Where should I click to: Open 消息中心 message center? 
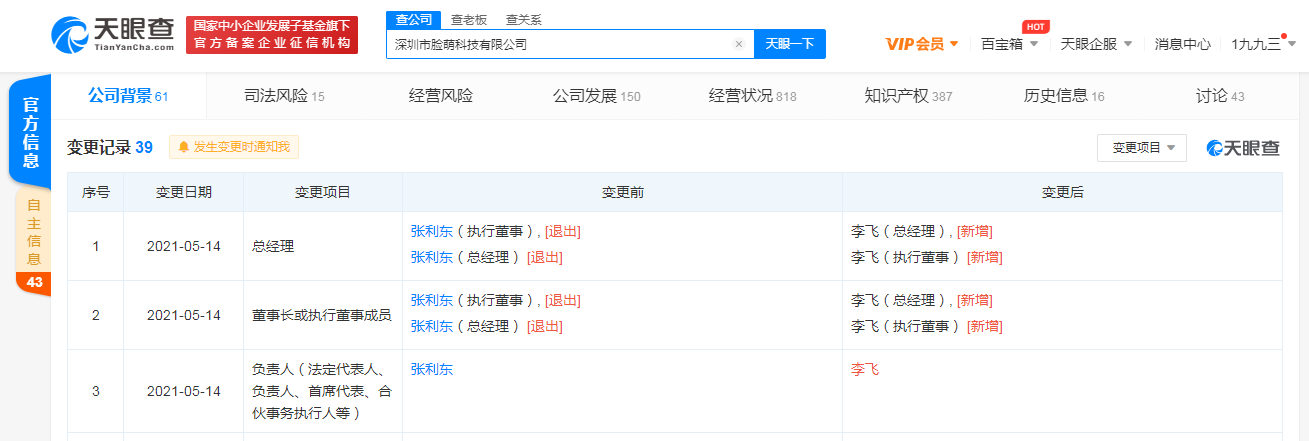click(x=1182, y=44)
